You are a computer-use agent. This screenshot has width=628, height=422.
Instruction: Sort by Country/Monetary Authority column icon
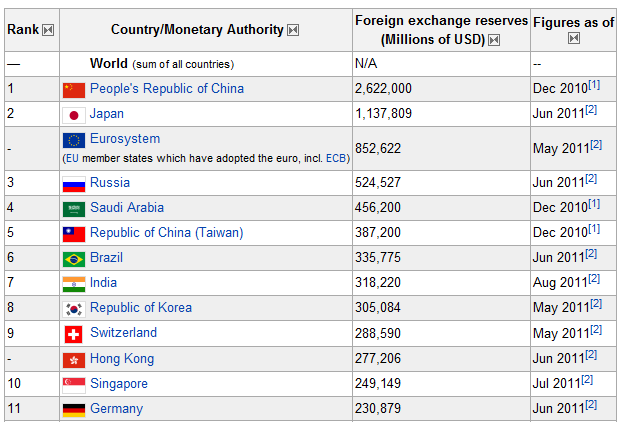click(x=293, y=30)
